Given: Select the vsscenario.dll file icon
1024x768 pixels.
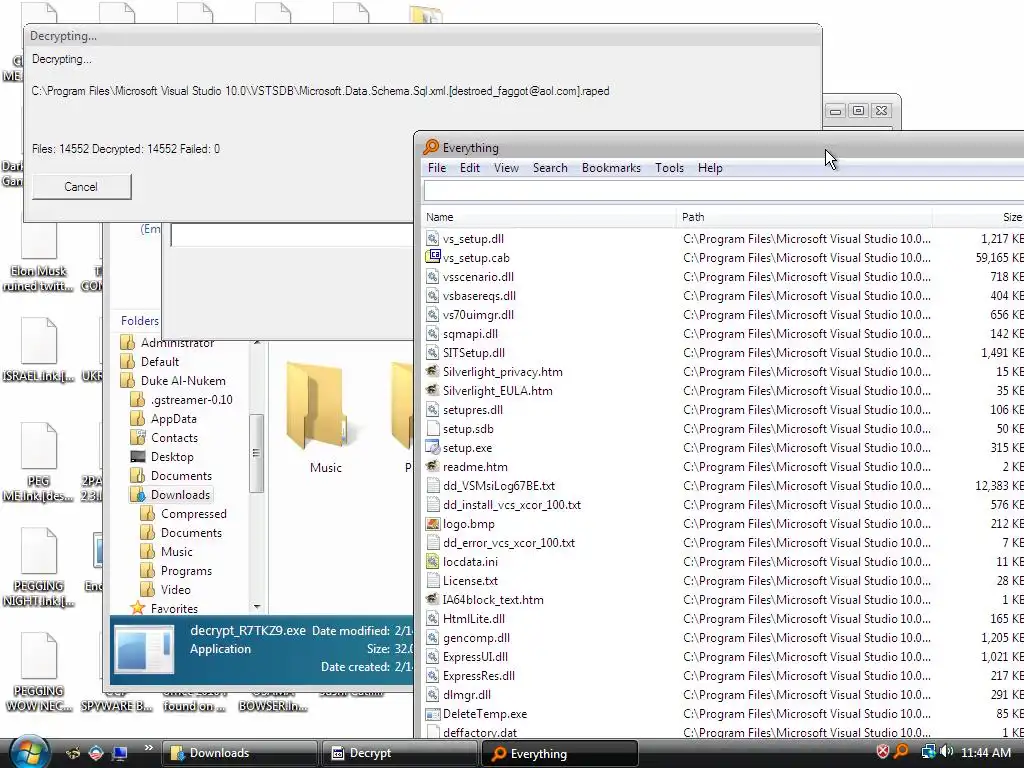Looking at the screenshot, I should click(x=432, y=276).
